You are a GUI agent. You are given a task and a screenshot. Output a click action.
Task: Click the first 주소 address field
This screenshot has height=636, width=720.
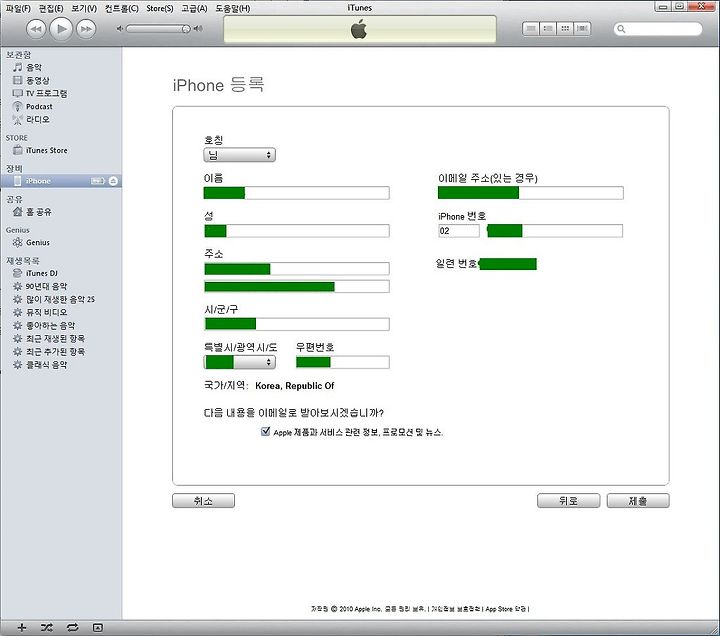[x=297, y=269]
